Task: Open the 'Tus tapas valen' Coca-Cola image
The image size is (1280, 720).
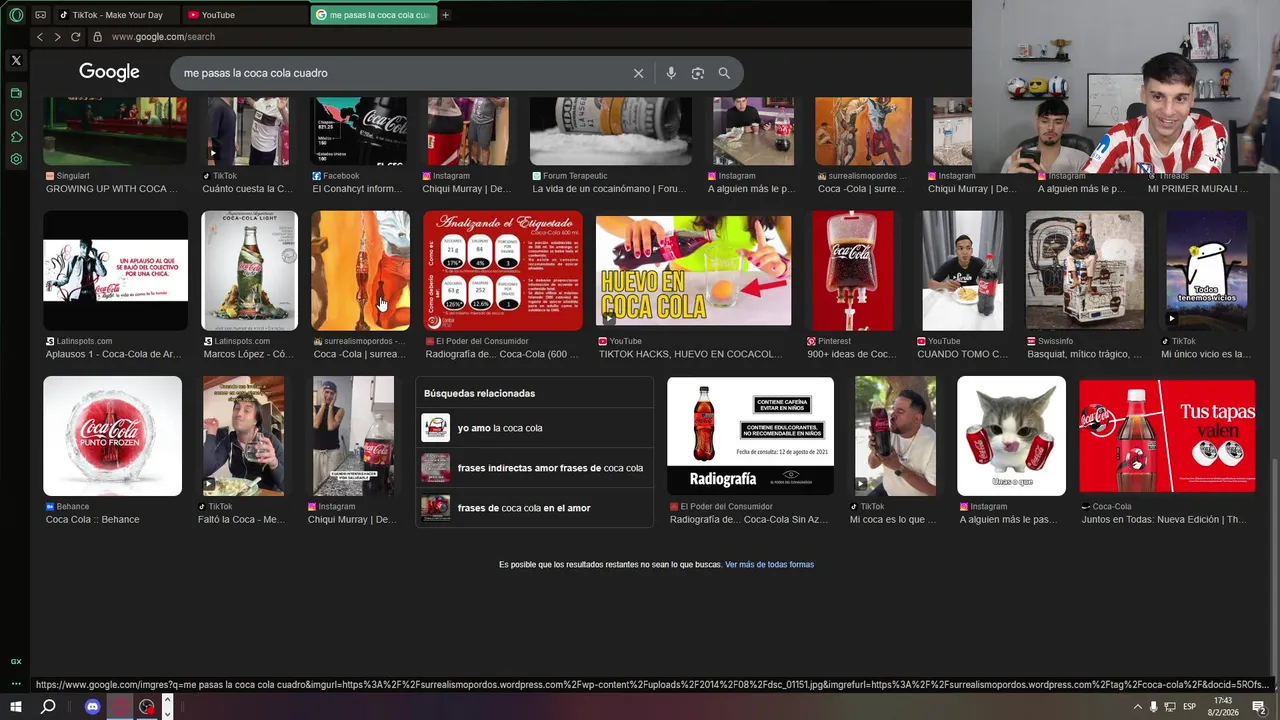Action: [1167, 436]
